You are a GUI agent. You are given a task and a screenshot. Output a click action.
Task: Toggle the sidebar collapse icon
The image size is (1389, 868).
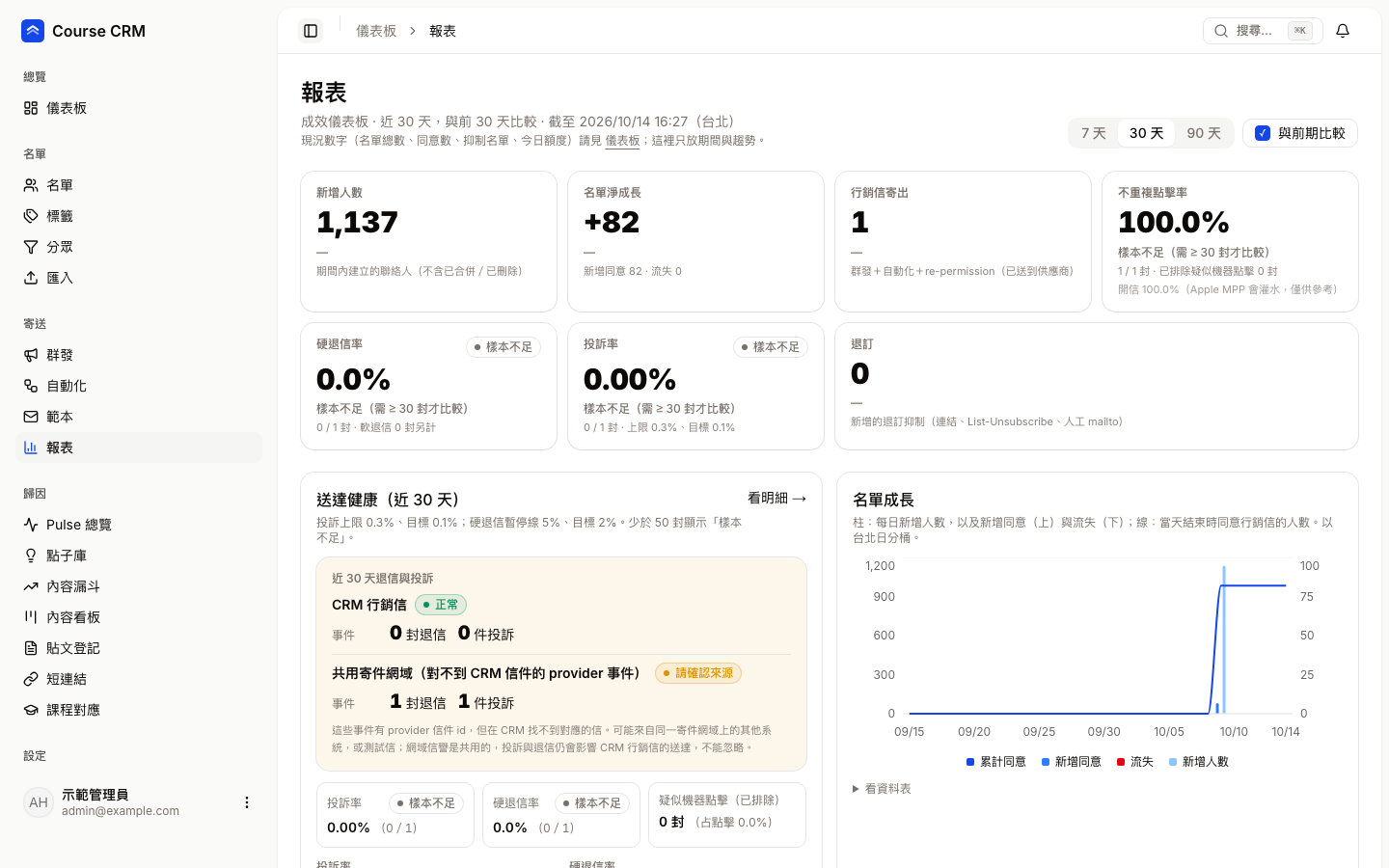[311, 31]
